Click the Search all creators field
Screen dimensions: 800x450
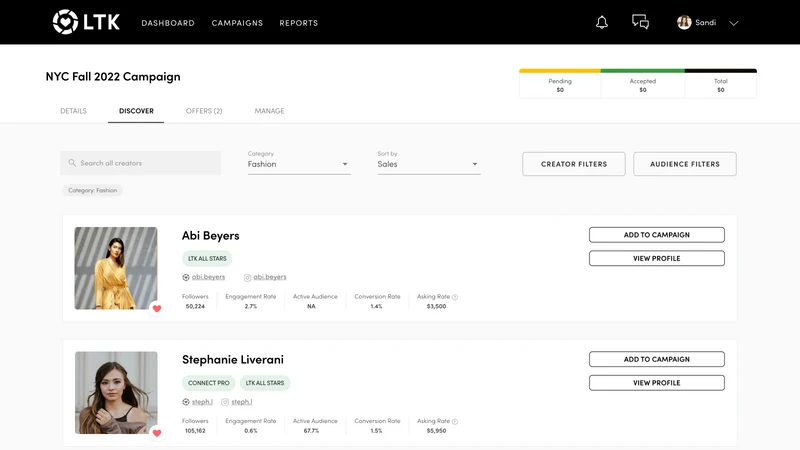click(x=140, y=163)
